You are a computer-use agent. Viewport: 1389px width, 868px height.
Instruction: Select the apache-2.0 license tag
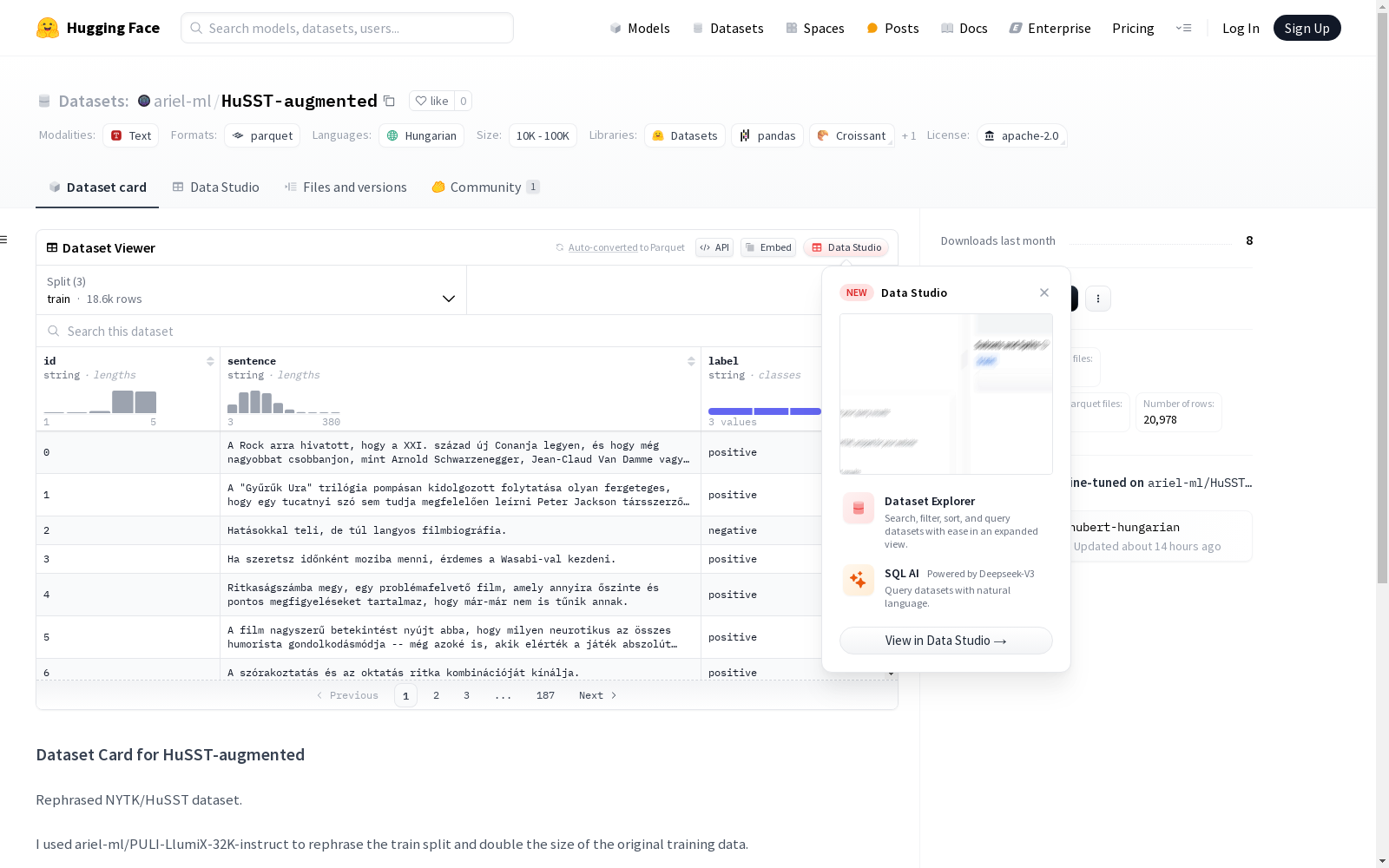(1022, 135)
